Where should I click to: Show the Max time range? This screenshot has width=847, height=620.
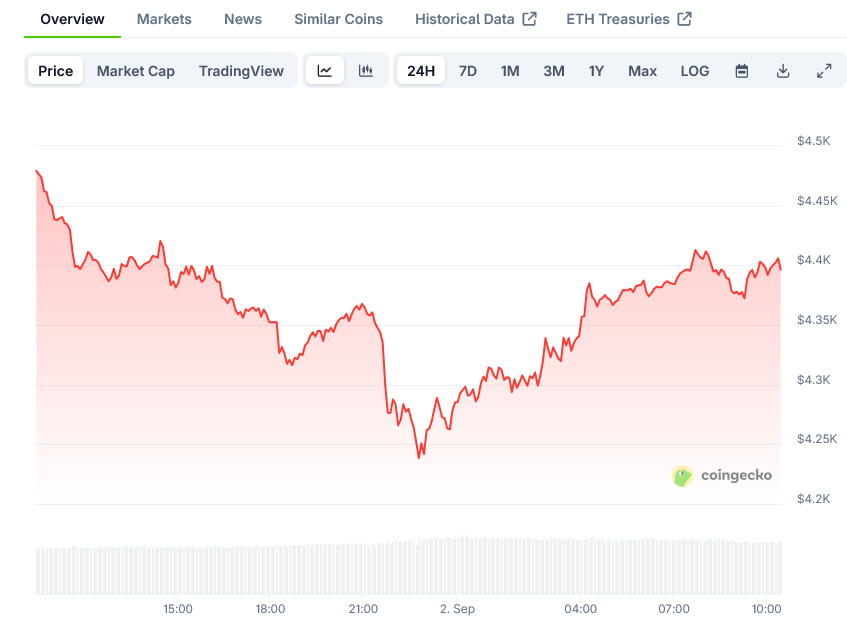tap(642, 71)
